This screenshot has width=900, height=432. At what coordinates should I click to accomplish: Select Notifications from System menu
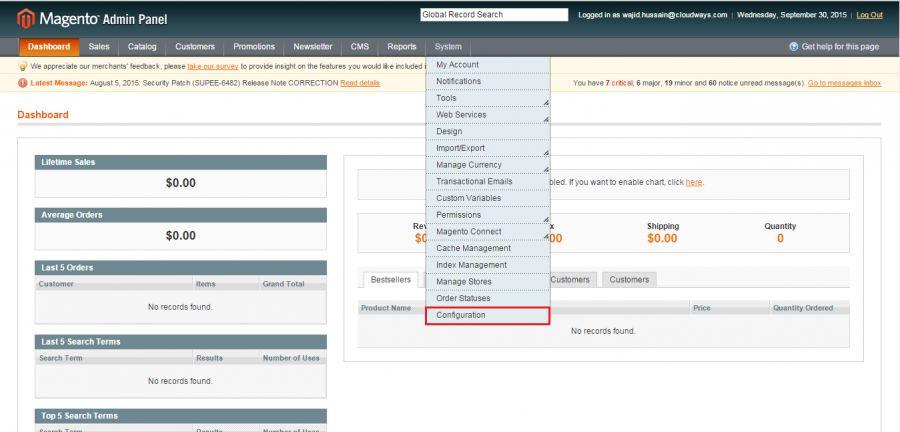488,81
